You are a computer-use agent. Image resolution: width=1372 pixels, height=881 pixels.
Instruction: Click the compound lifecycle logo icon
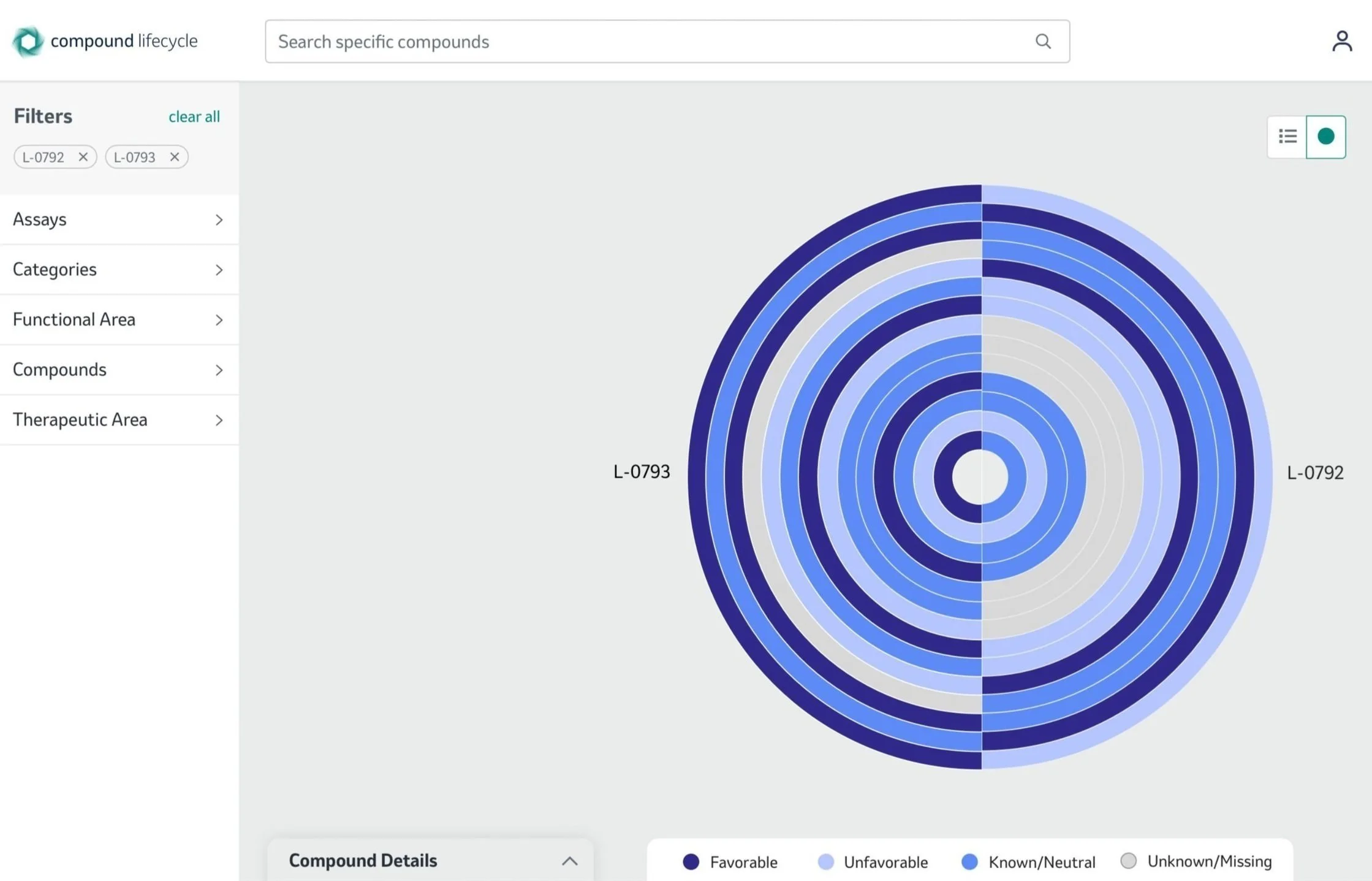pyautogui.click(x=28, y=42)
